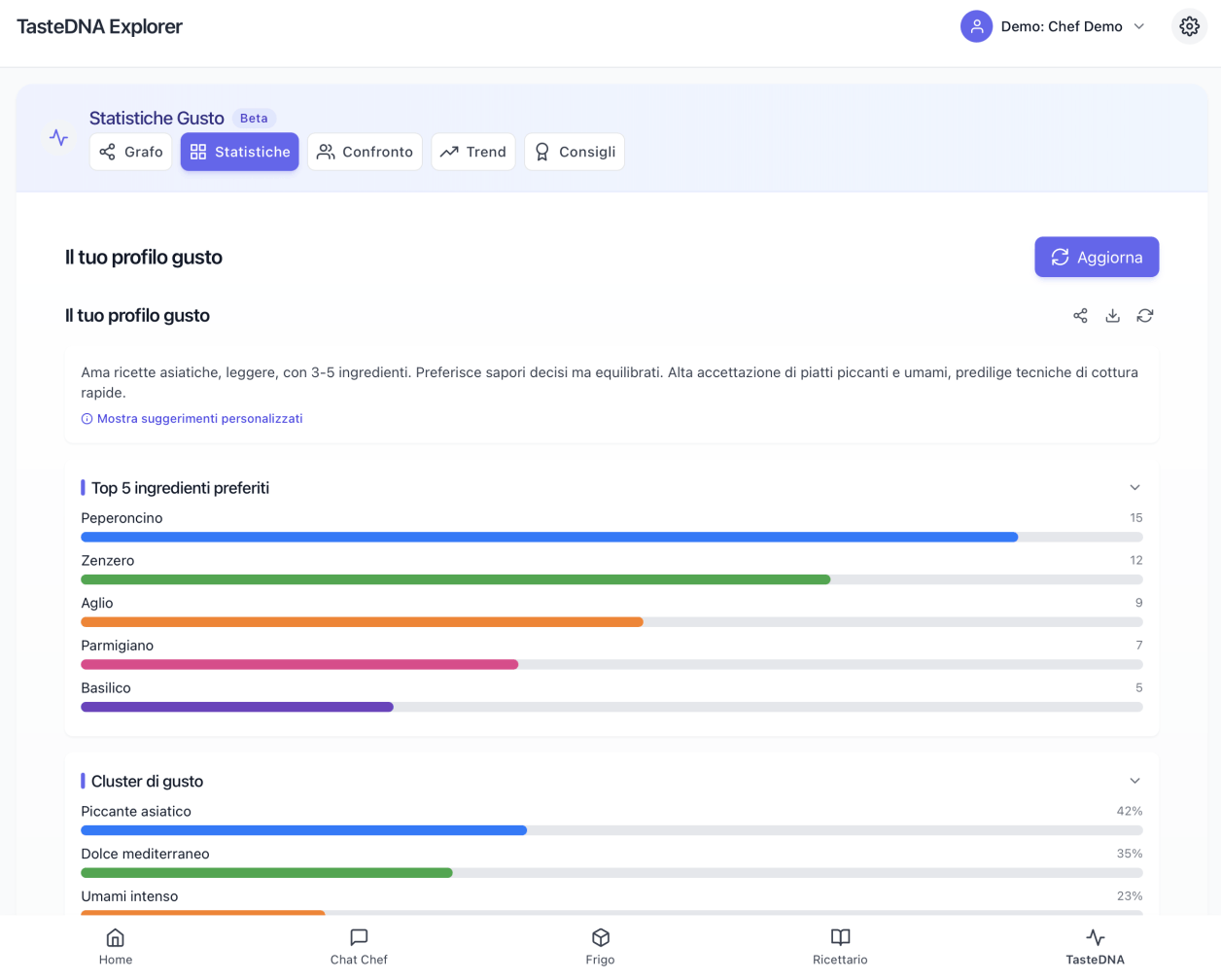Screen dimensions: 1221x980
Task: Click the pulse icon beside Statistiche Gusto
Action: pos(59,138)
